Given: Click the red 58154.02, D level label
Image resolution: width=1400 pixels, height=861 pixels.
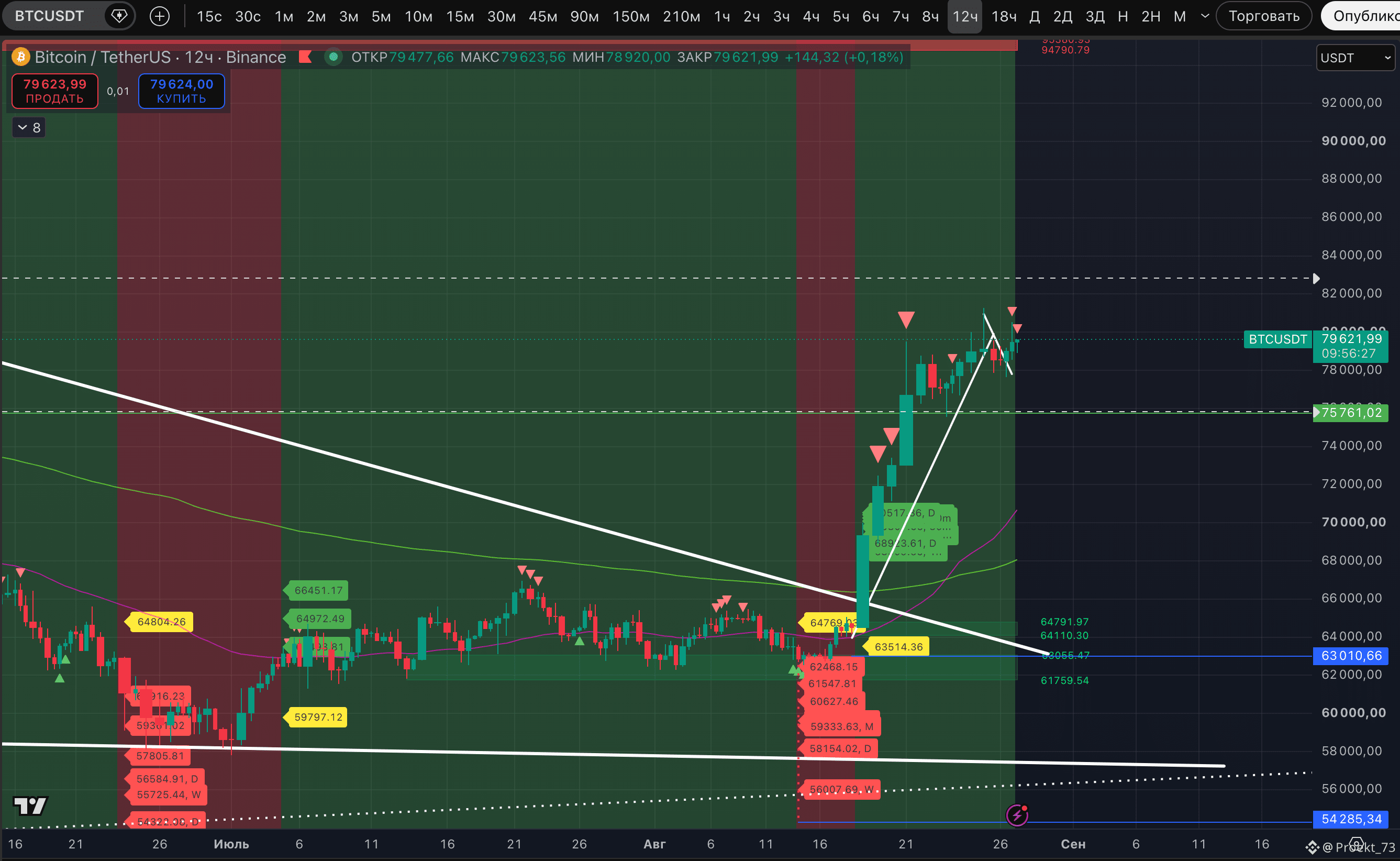Looking at the screenshot, I should (x=839, y=748).
